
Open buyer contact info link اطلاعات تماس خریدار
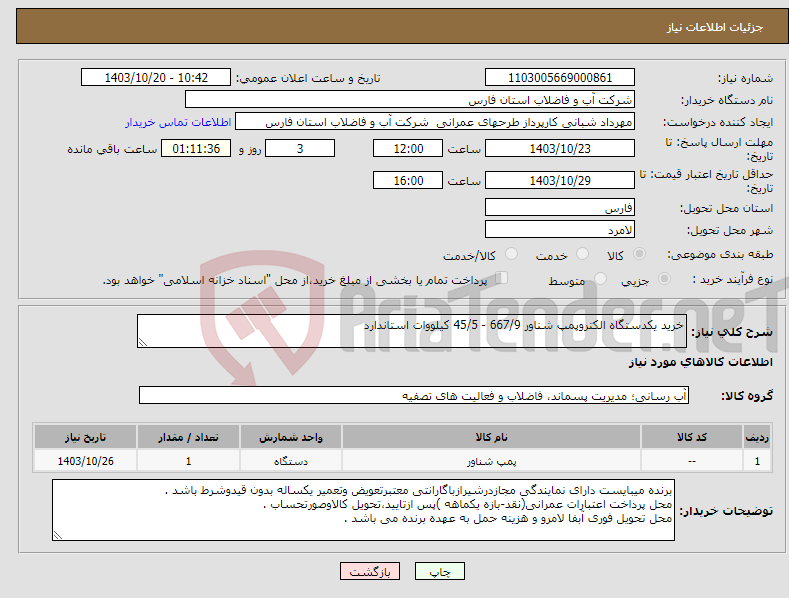pyautogui.click(x=178, y=122)
